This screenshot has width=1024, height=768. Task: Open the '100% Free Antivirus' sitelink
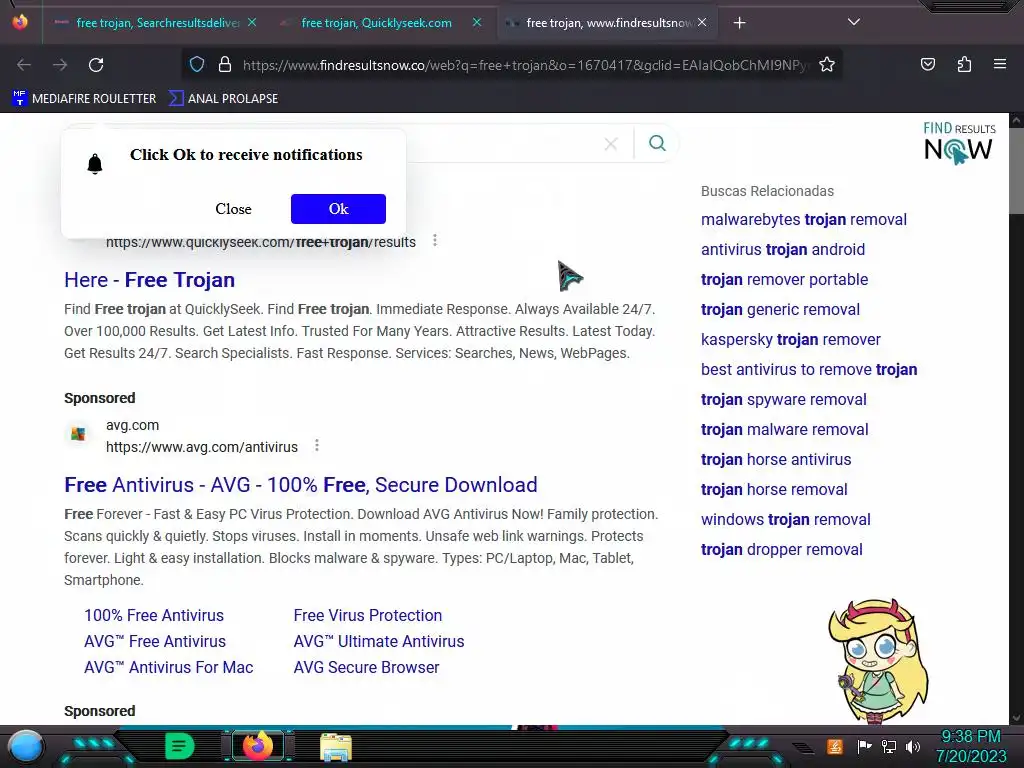pyautogui.click(x=154, y=615)
